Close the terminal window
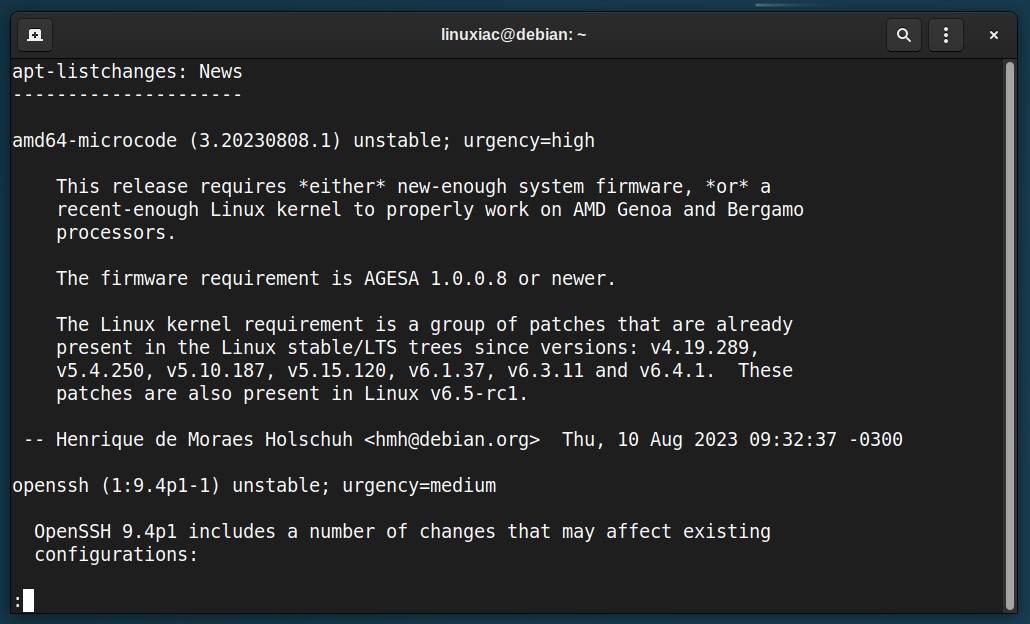Screen dimensions: 1030x624 [994, 35]
